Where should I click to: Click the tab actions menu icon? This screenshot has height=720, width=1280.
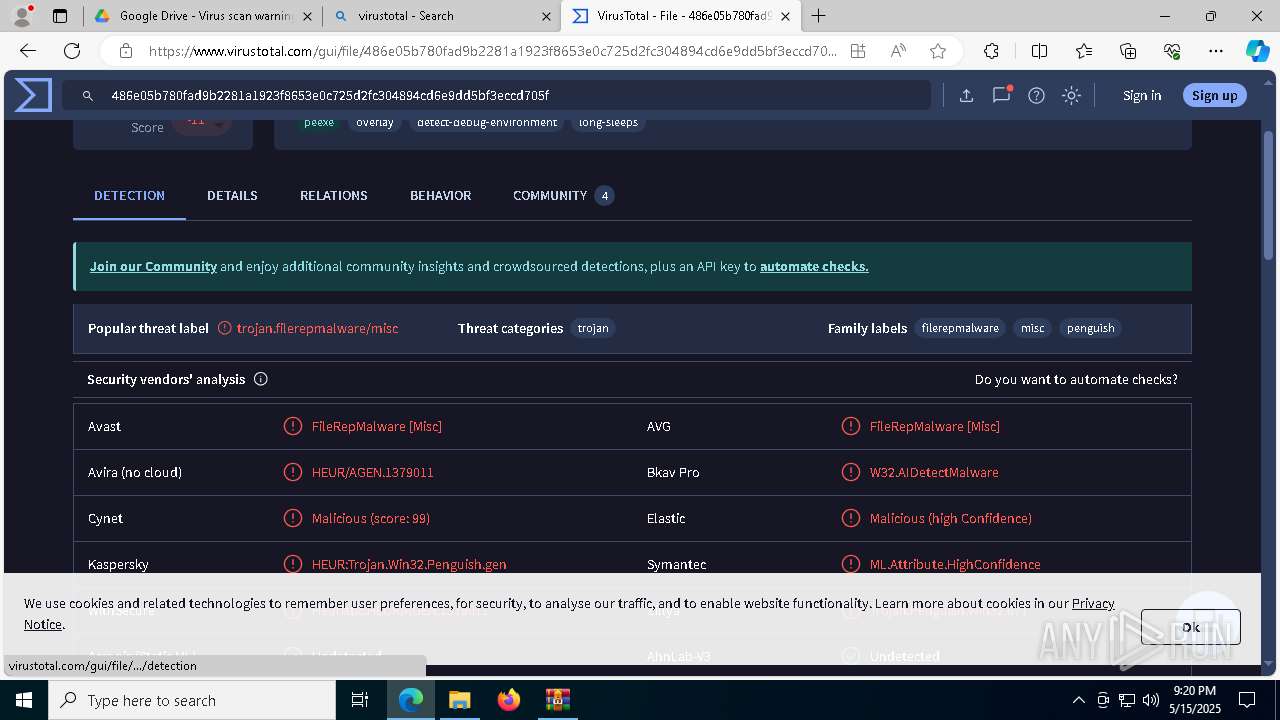[x=60, y=16]
